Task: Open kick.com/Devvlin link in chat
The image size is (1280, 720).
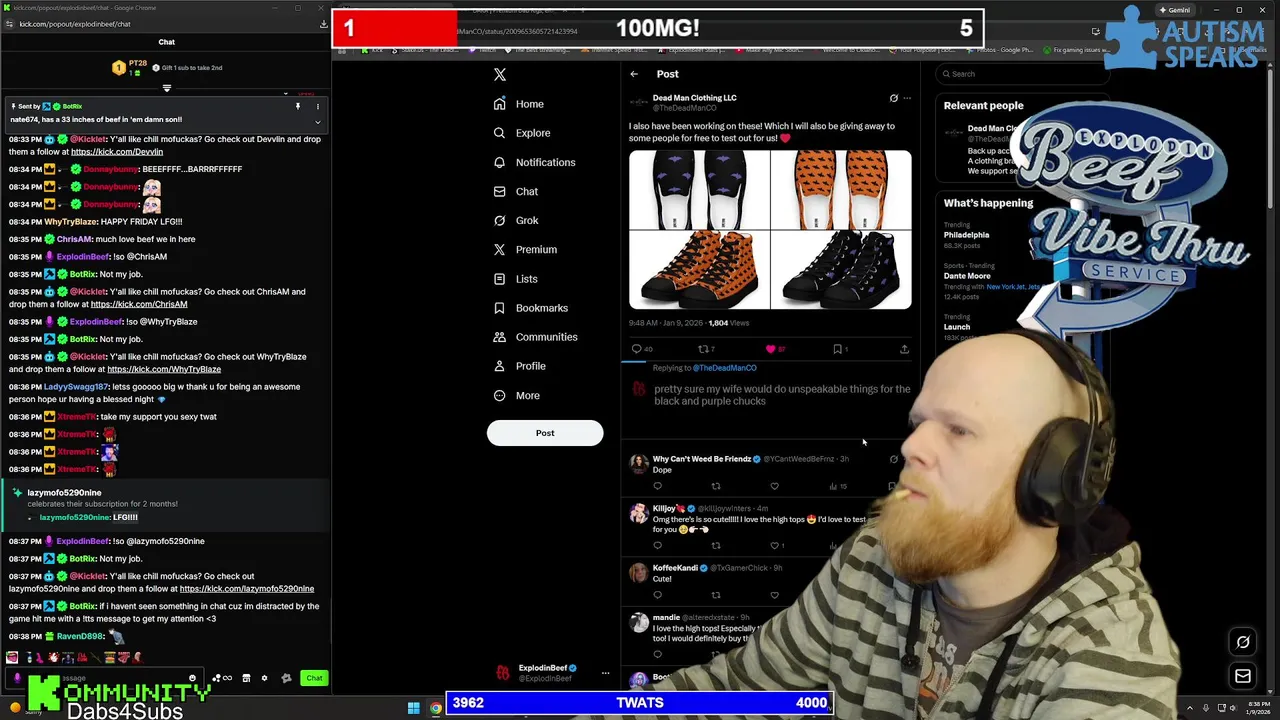Action: pyautogui.click(x=117, y=152)
